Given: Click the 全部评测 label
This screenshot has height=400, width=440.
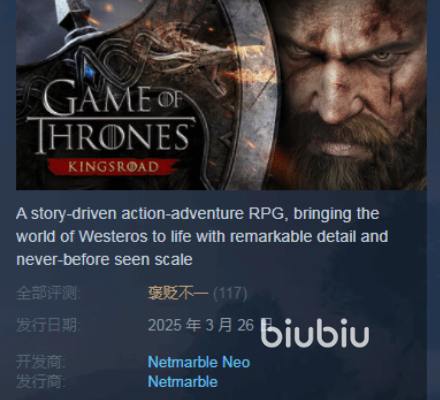Looking at the screenshot, I should [x=48, y=293].
